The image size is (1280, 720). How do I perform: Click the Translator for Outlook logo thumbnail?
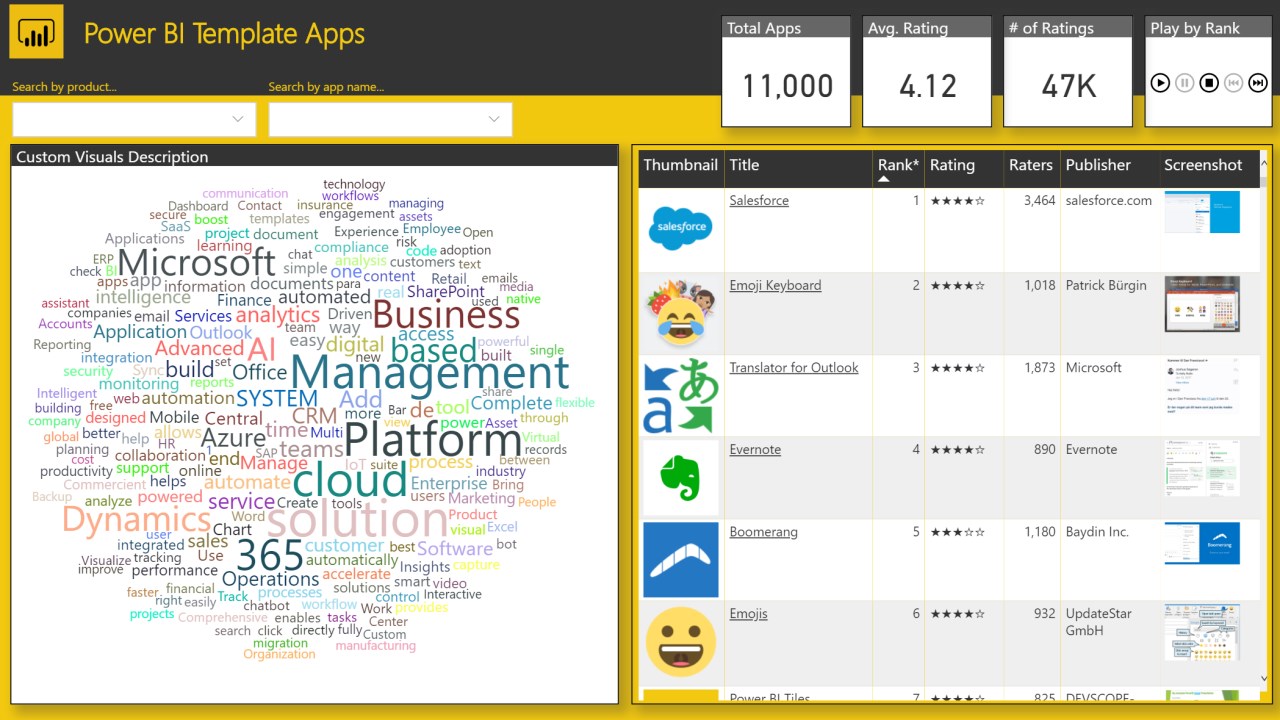pyautogui.click(x=680, y=396)
